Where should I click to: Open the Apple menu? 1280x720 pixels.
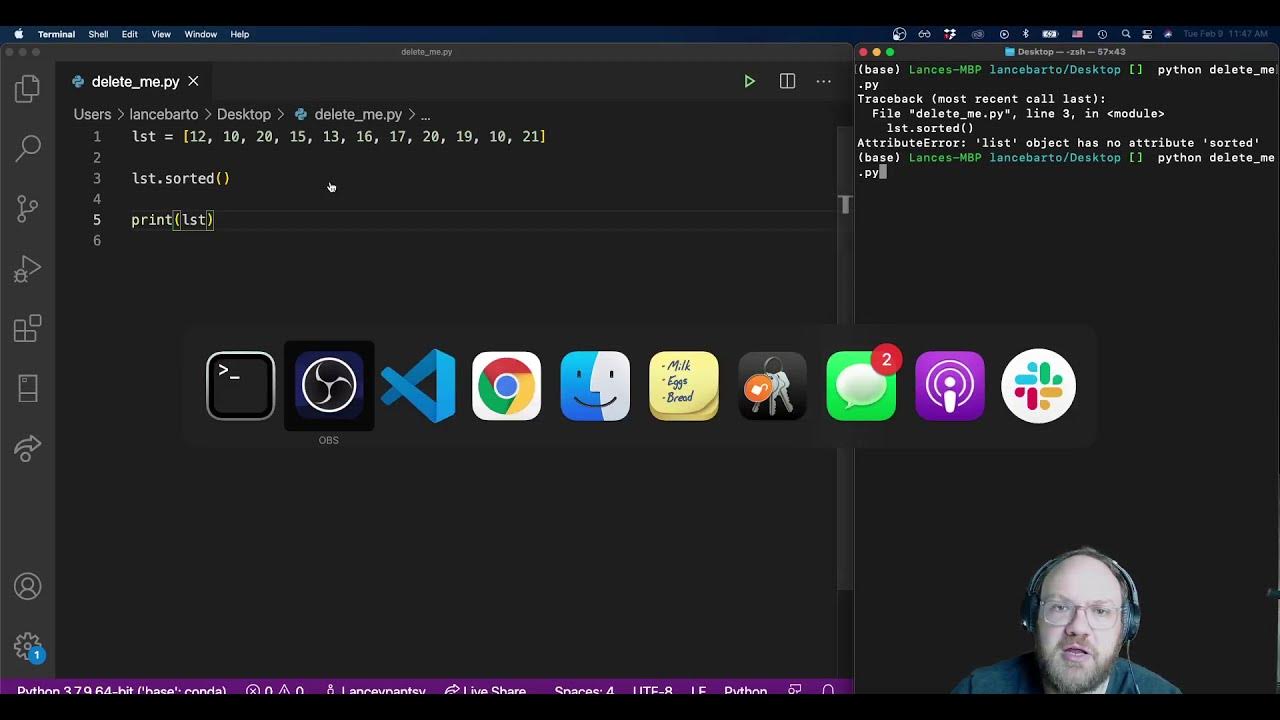point(18,34)
